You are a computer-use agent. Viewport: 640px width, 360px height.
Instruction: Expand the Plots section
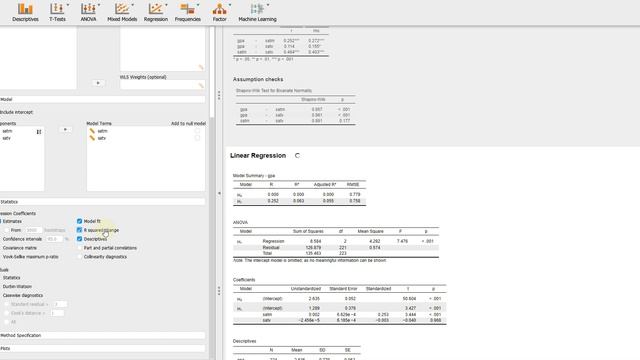click(102, 349)
